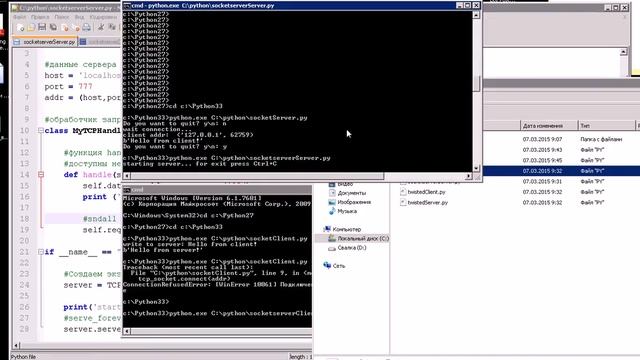This screenshot has width=640, height=360.
Task: Click line number 18 in Notepad++ margin
Action: pyautogui.click(x=24, y=219)
